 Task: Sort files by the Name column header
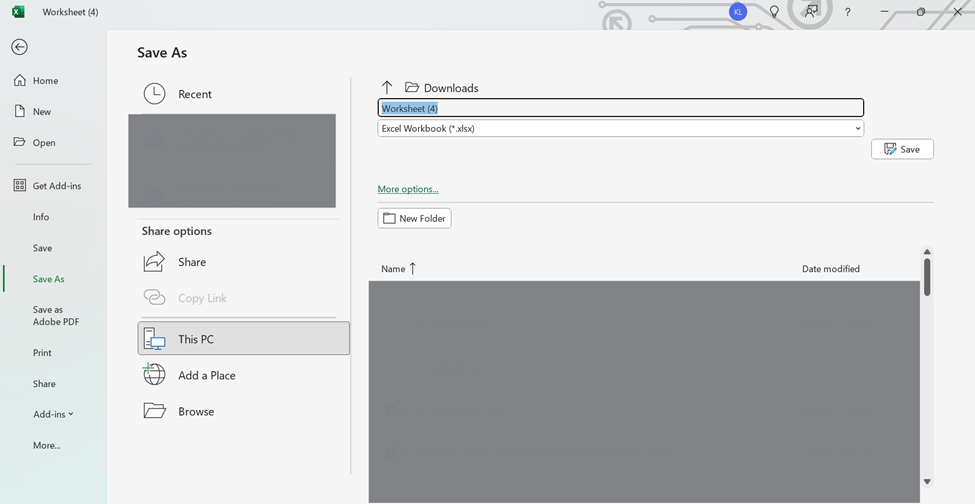(x=393, y=269)
